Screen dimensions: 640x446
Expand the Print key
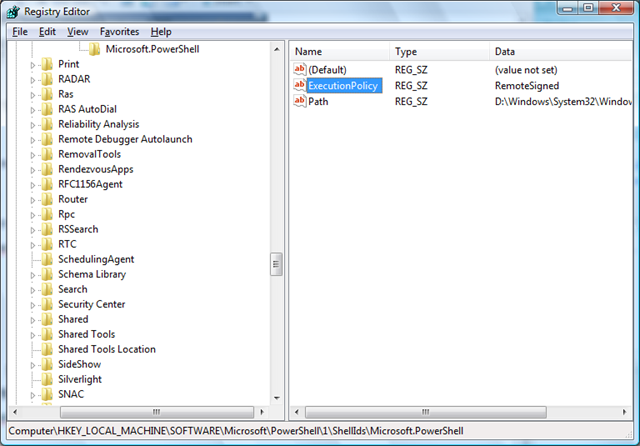click(33, 65)
